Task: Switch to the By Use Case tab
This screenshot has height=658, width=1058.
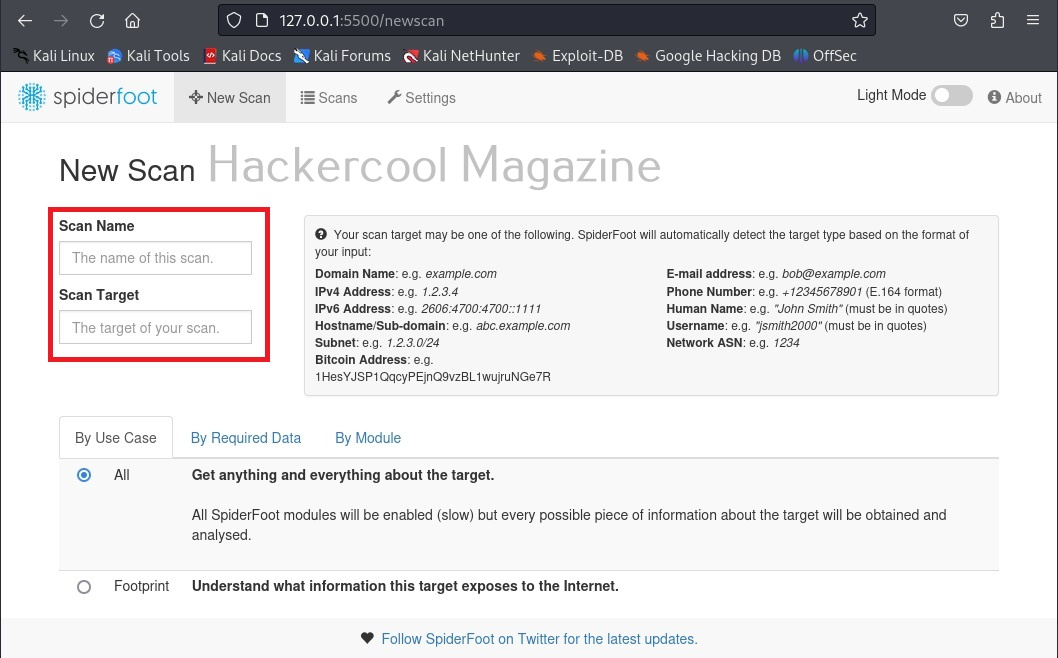Action: [x=115, y=438]
